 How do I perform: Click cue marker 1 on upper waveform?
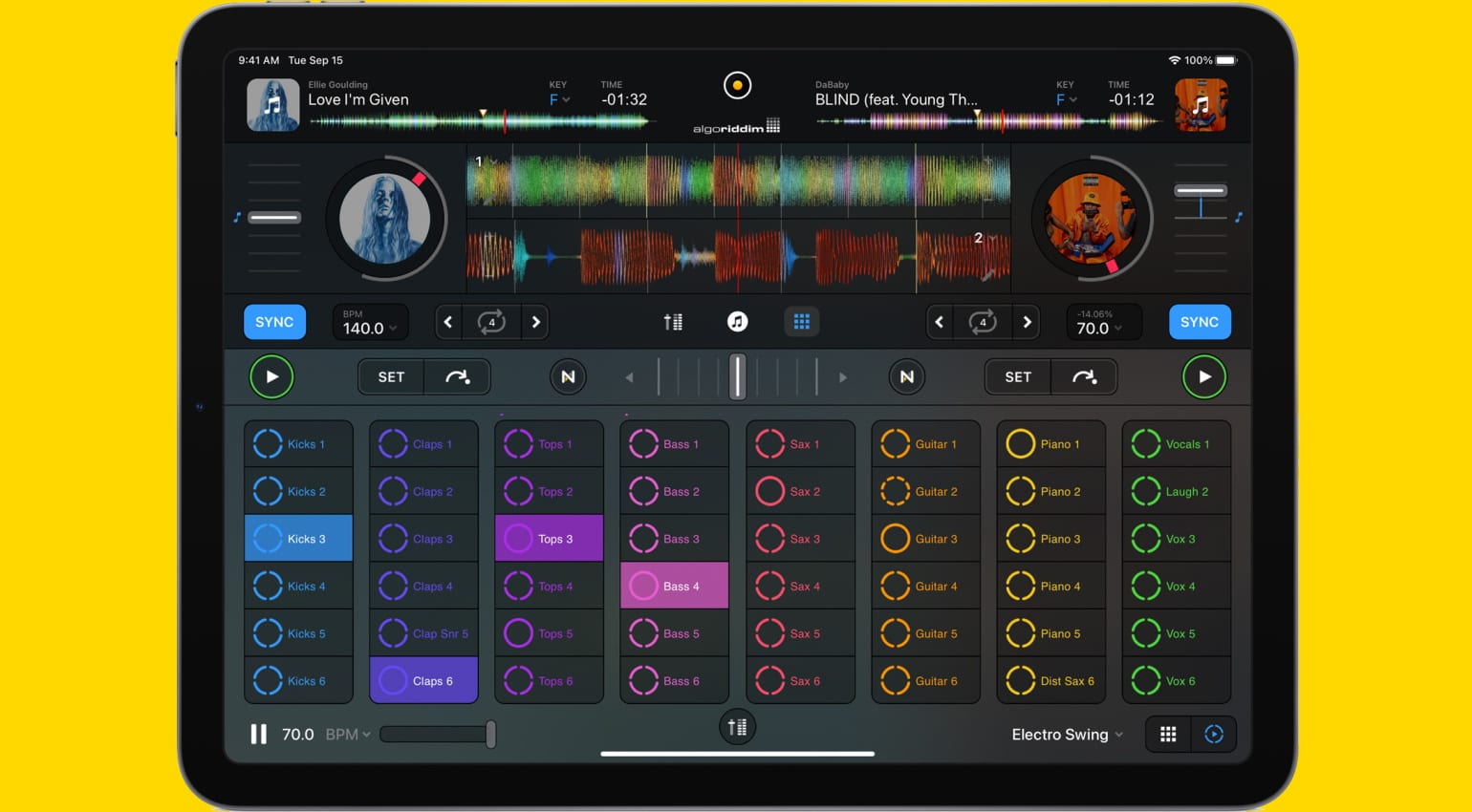click(479, 161)
